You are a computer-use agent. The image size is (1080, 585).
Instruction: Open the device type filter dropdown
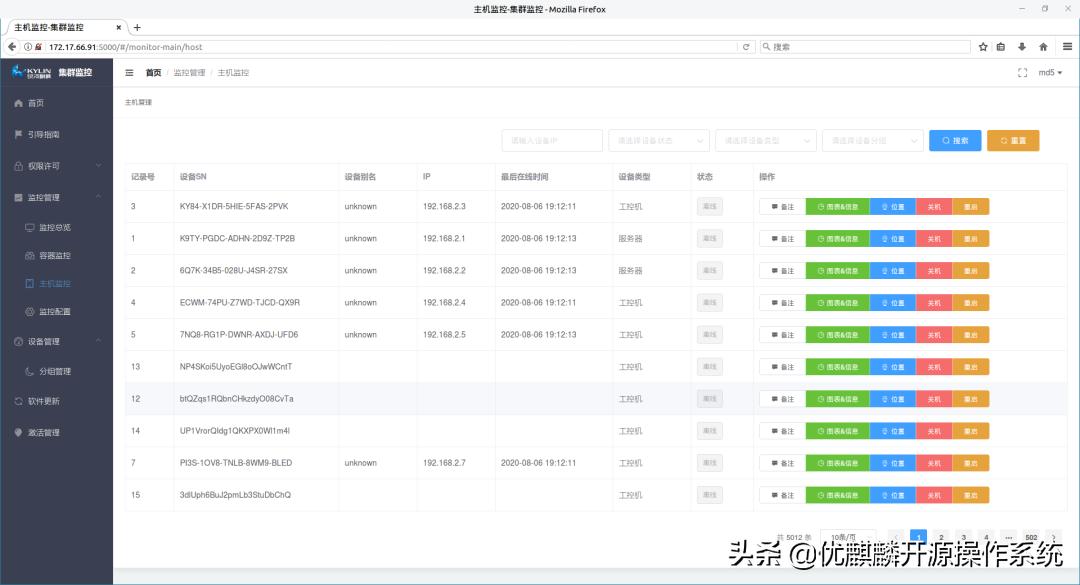coord(764,140)
